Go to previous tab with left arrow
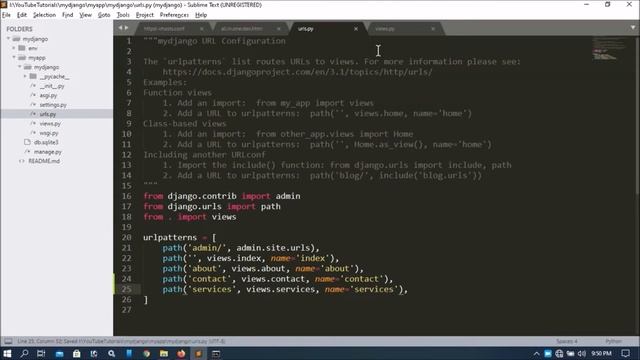The width and height of the screenshot is (640, 360). (x=120, y=28)
